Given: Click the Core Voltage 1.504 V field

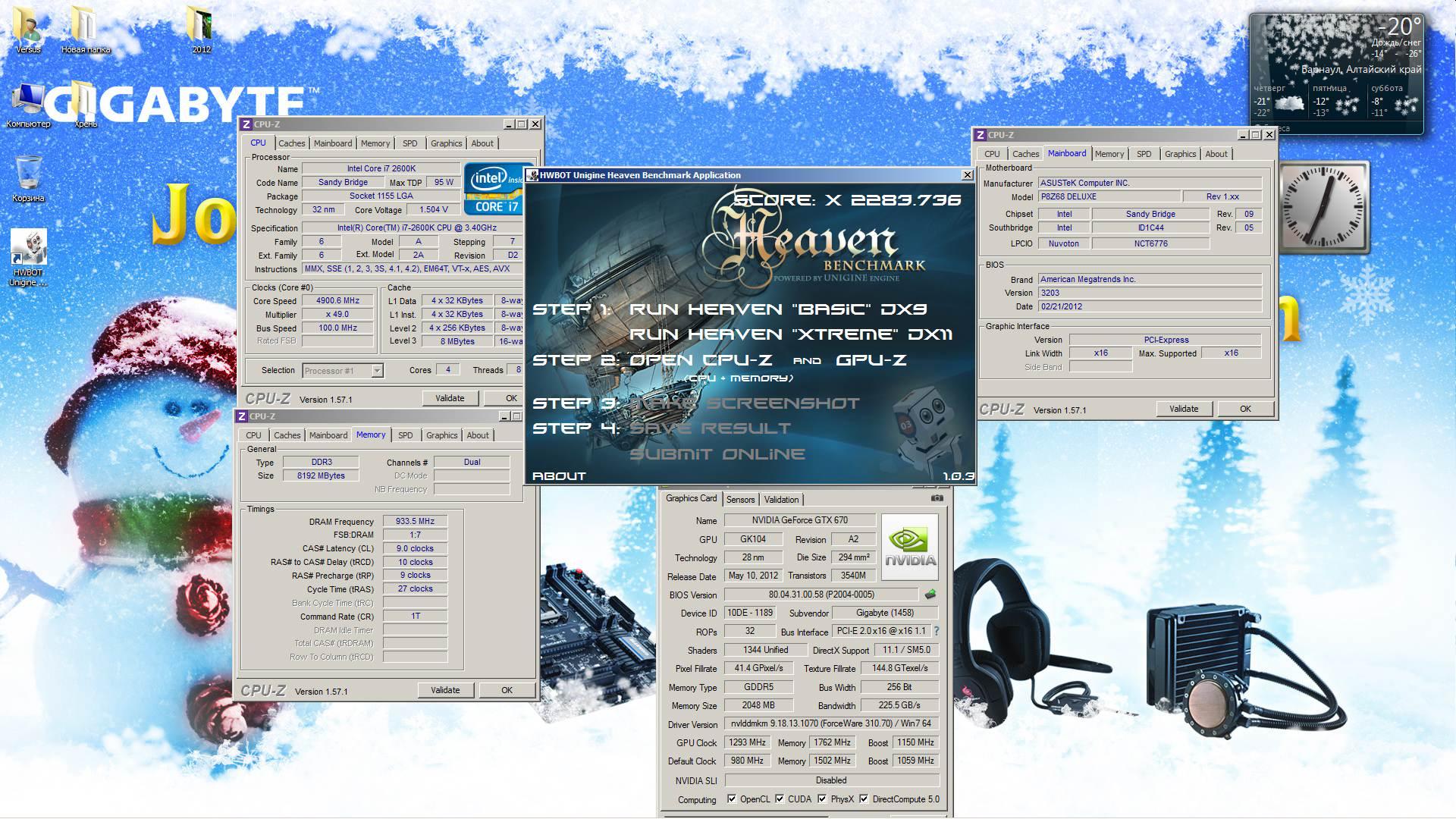Looking at the screenshot, I should point(433,210).
